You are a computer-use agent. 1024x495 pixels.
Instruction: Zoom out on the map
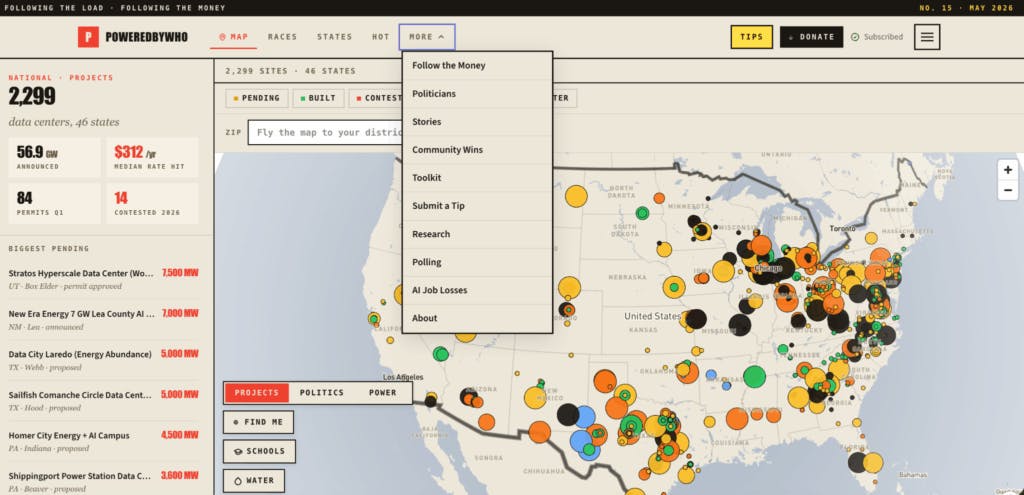tap(1008, 191)
